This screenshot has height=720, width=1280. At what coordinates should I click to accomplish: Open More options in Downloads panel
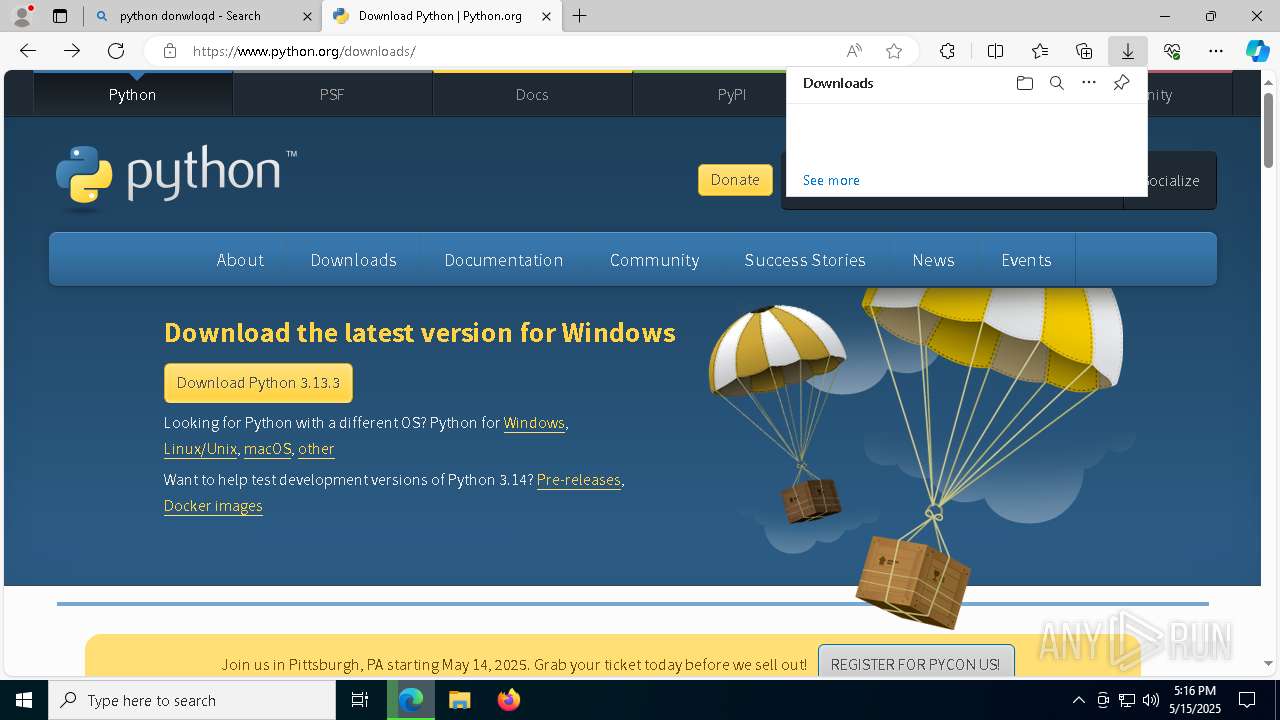tap(1089, 83)
